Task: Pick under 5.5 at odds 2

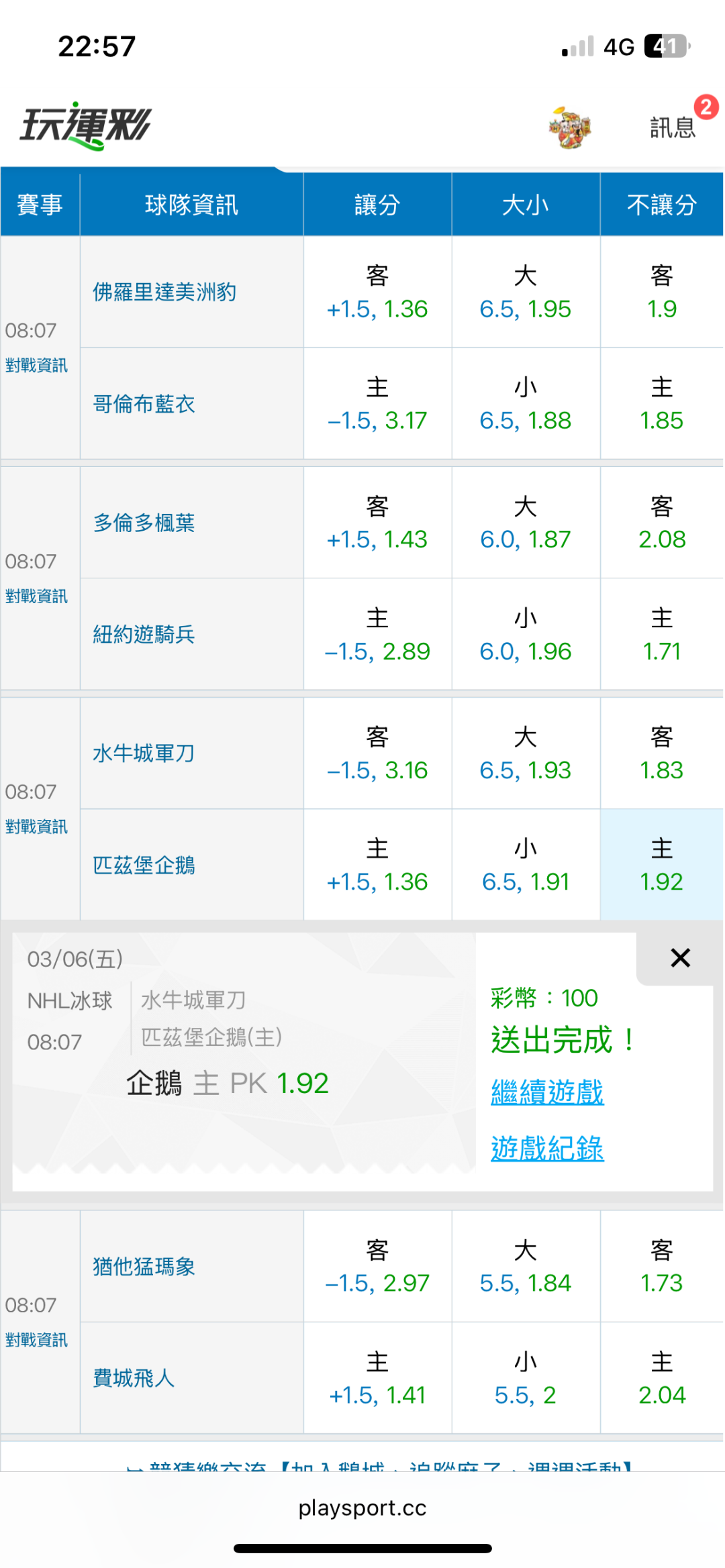Action: [x=526, y=1379]
